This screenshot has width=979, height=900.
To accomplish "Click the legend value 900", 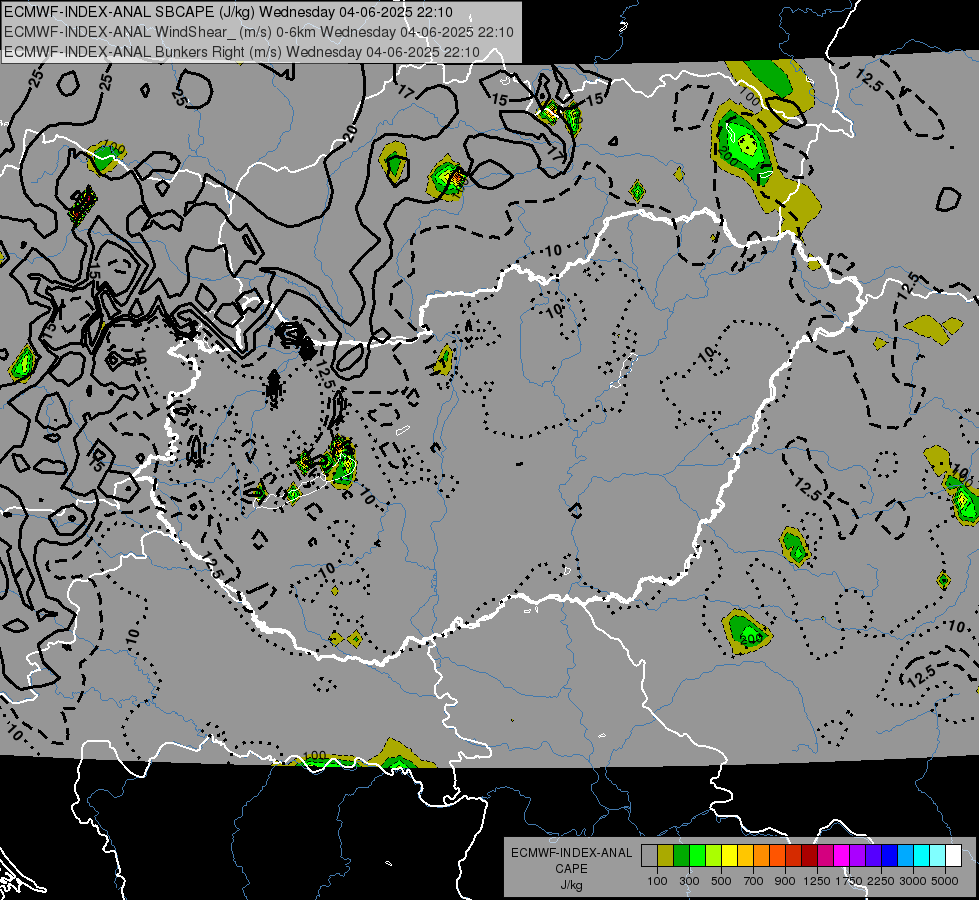I will click(x=785, y=881).
